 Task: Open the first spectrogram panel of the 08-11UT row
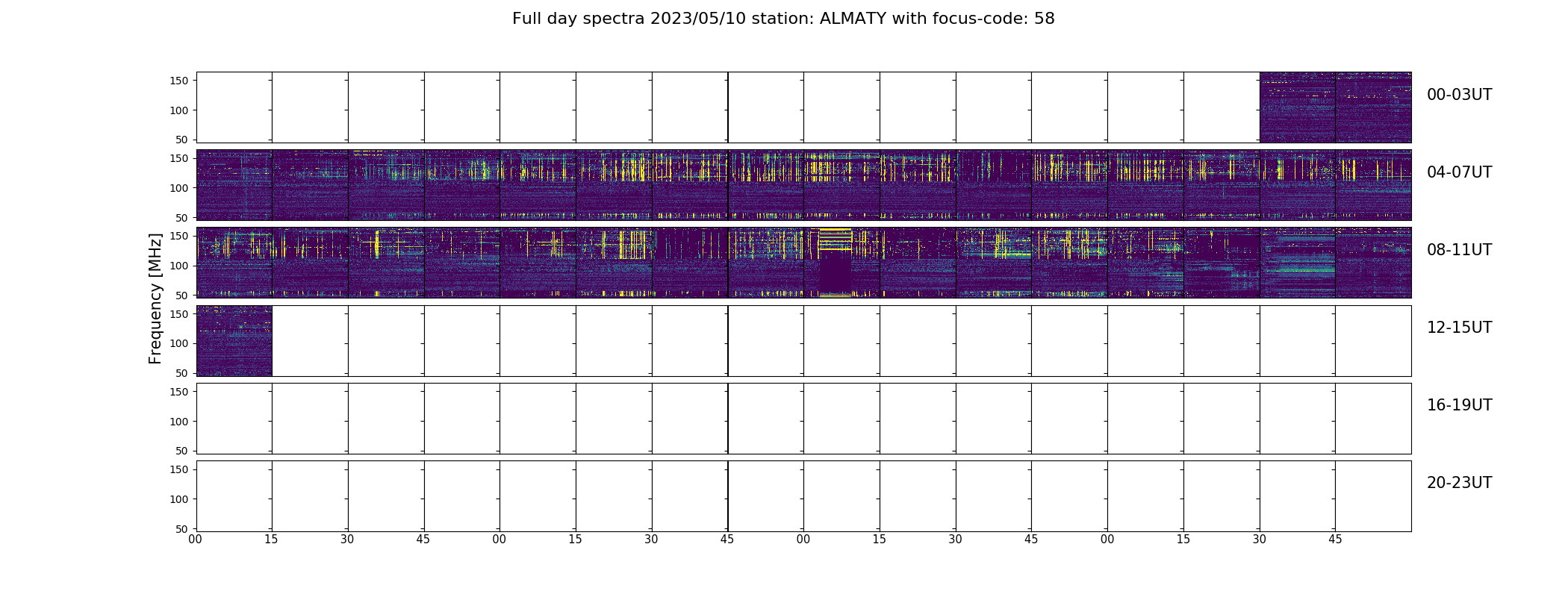(234, 263)
